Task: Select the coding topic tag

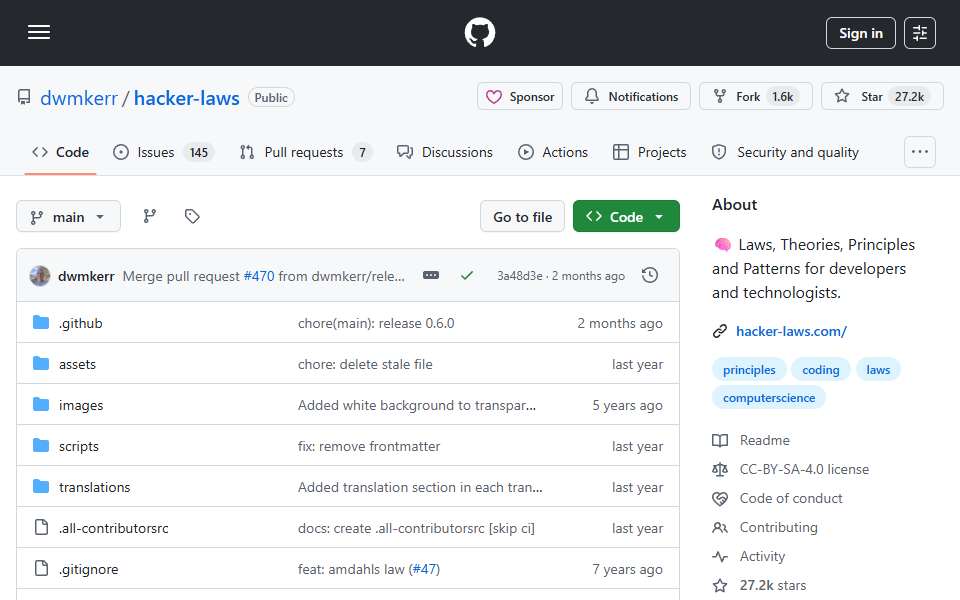Action: coord(820,370)
